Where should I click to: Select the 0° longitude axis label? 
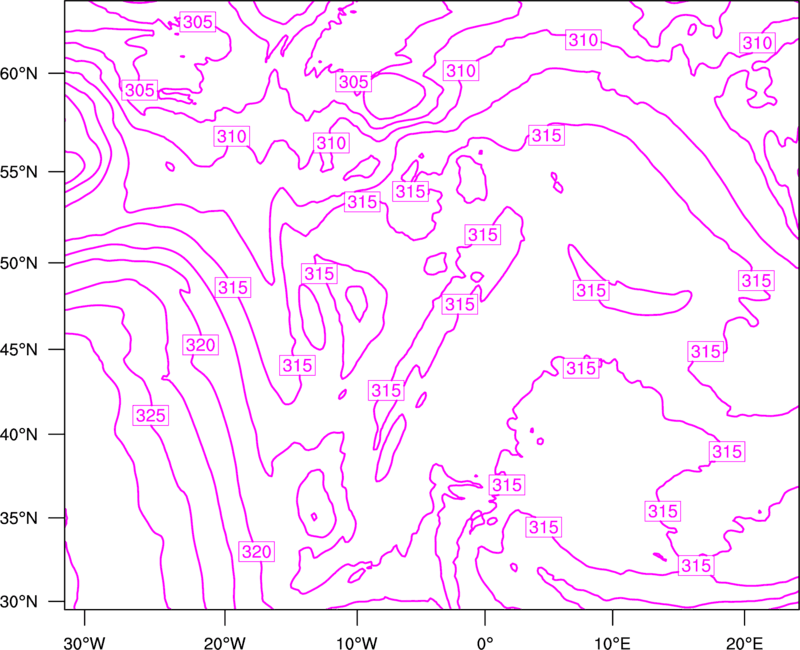(x=485, y=642)
